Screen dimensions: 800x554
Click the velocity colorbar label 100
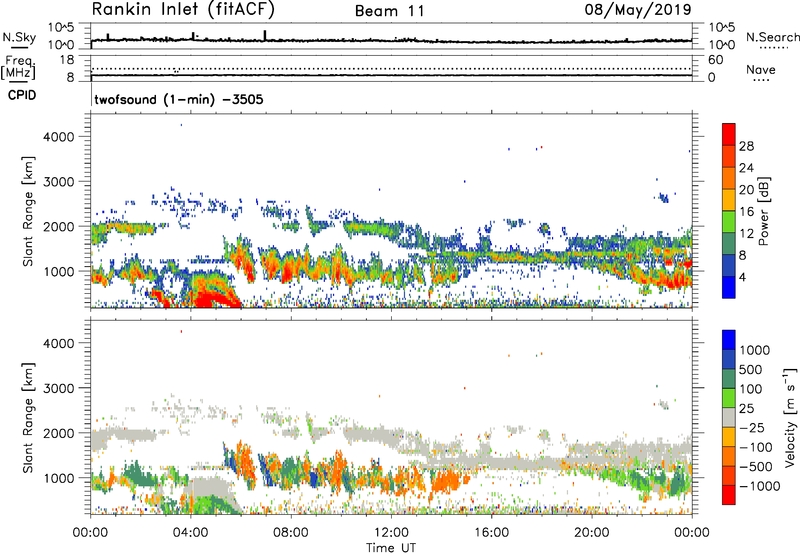(x=751, y=389)
